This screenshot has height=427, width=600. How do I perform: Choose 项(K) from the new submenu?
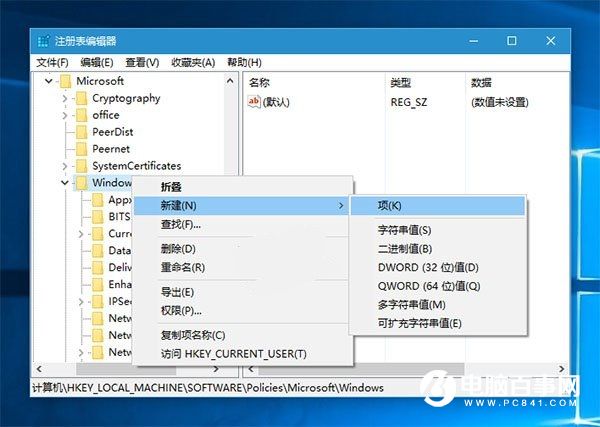click(389, 206)
